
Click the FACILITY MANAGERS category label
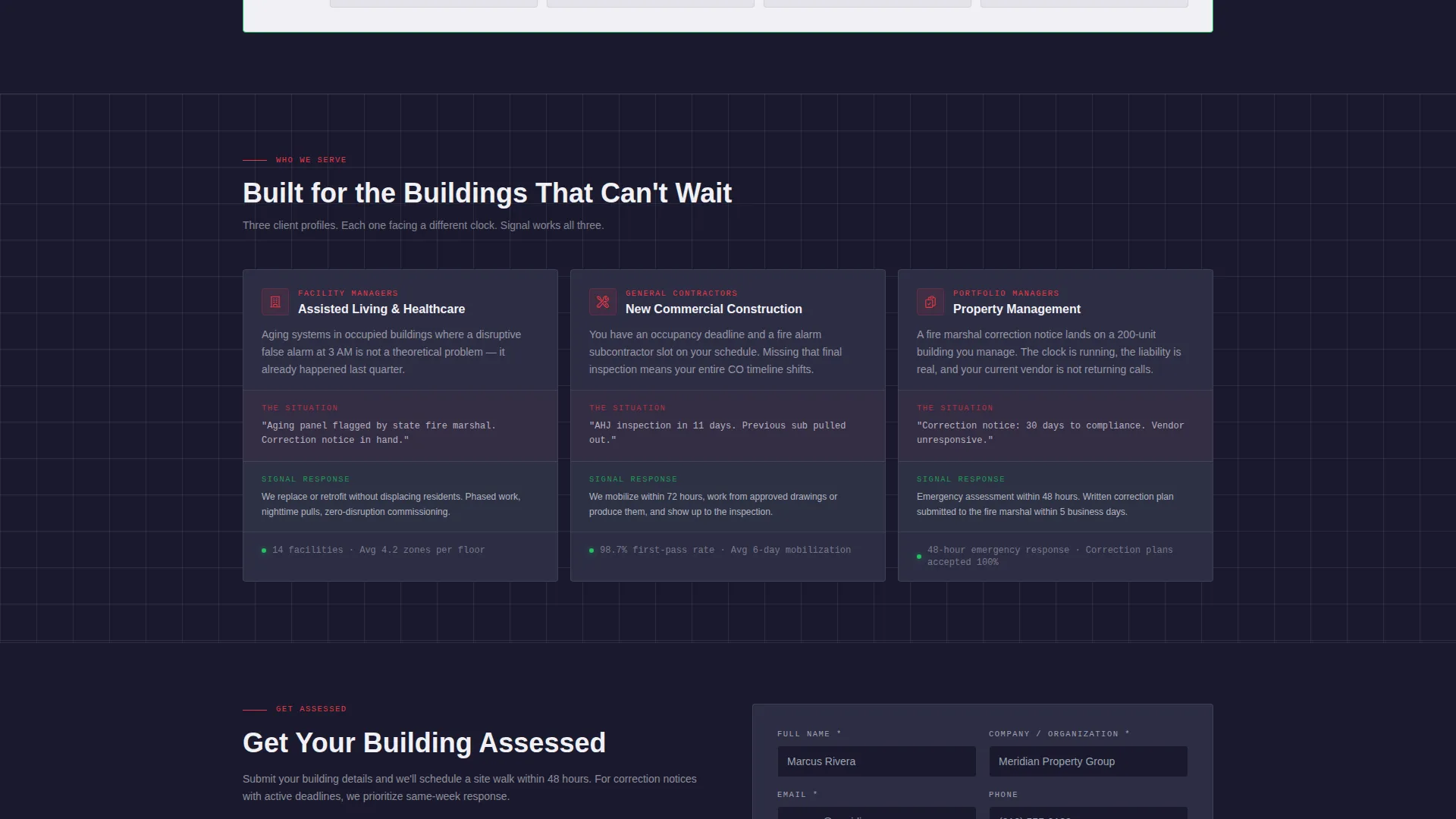(x=348, y=293)
